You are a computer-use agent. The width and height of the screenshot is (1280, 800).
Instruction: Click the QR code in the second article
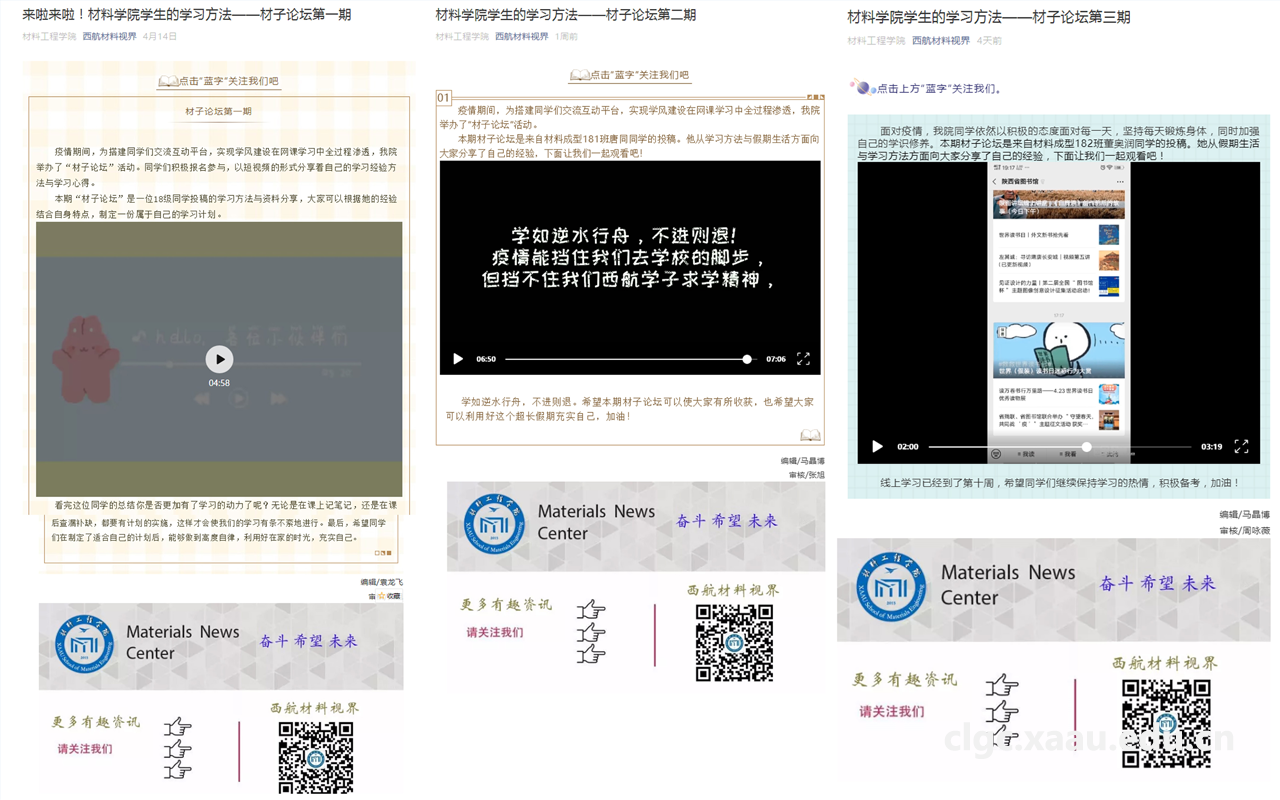click(x=734, y=643)
